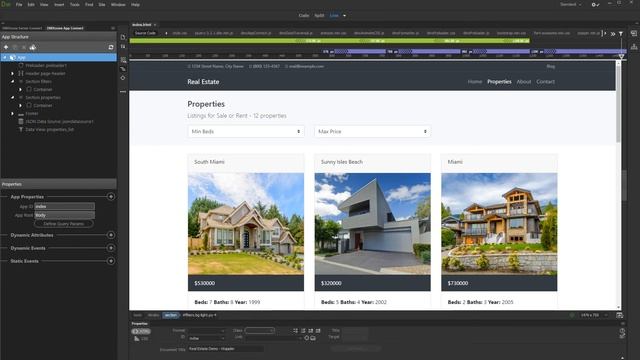The height and width of the screenshot is (360, 640).
Task: Switch to the Split view
Action: coord(319,16)
